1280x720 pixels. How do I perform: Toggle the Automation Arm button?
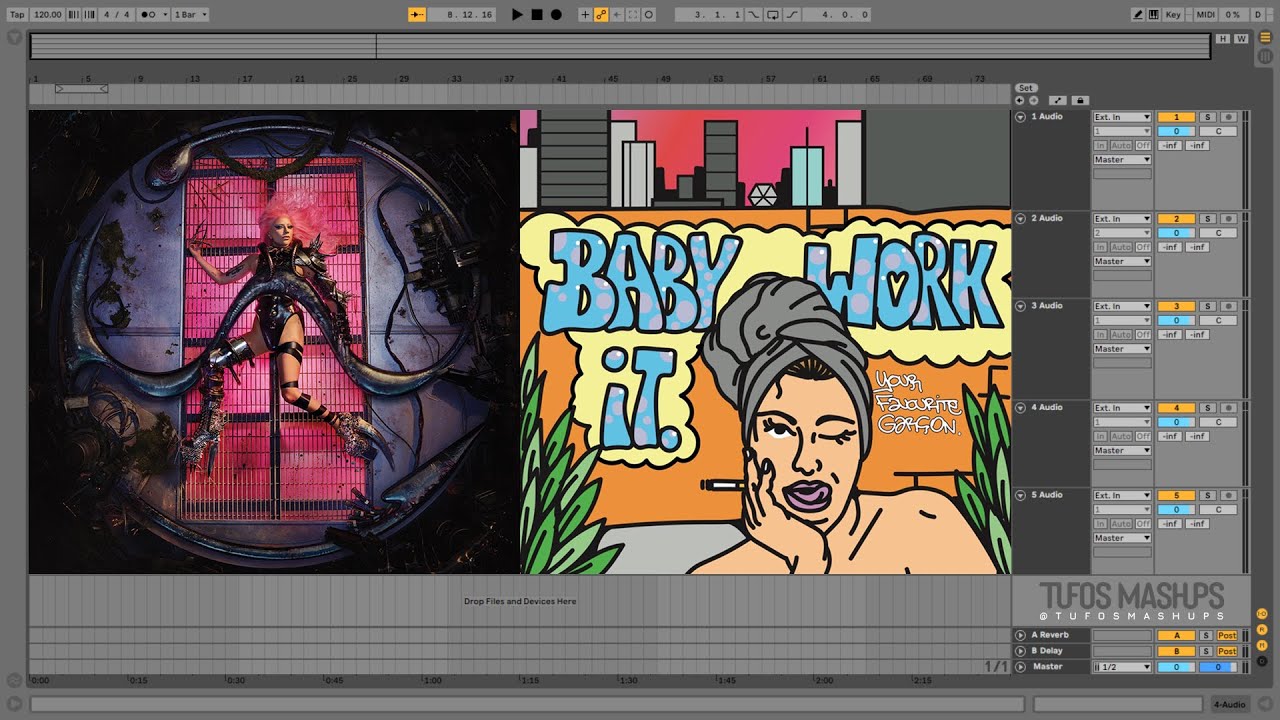(601, 15)
